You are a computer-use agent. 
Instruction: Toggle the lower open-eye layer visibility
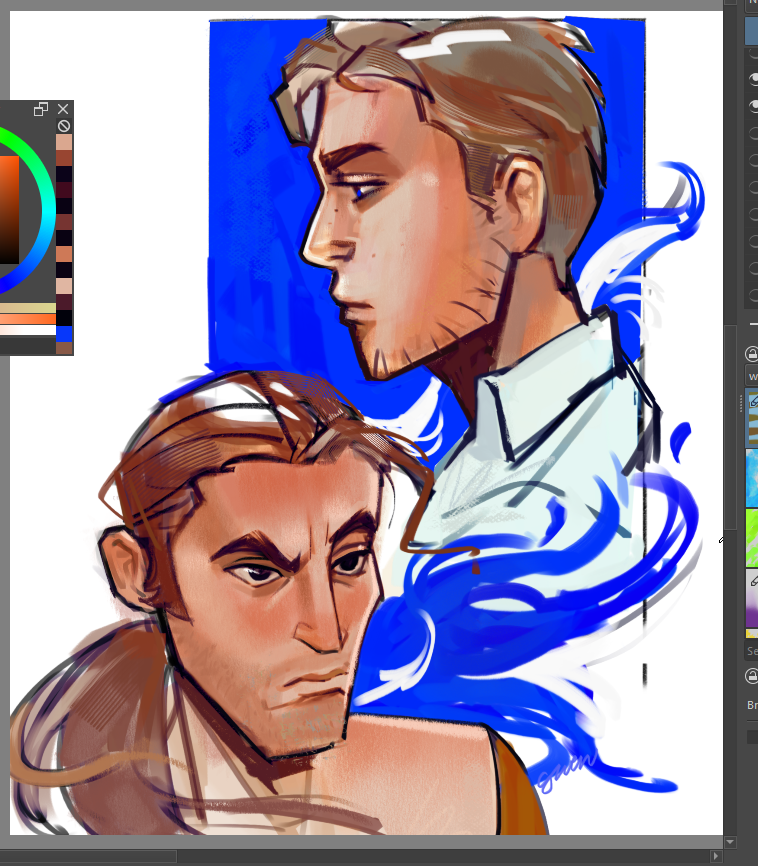pos(753,106)
